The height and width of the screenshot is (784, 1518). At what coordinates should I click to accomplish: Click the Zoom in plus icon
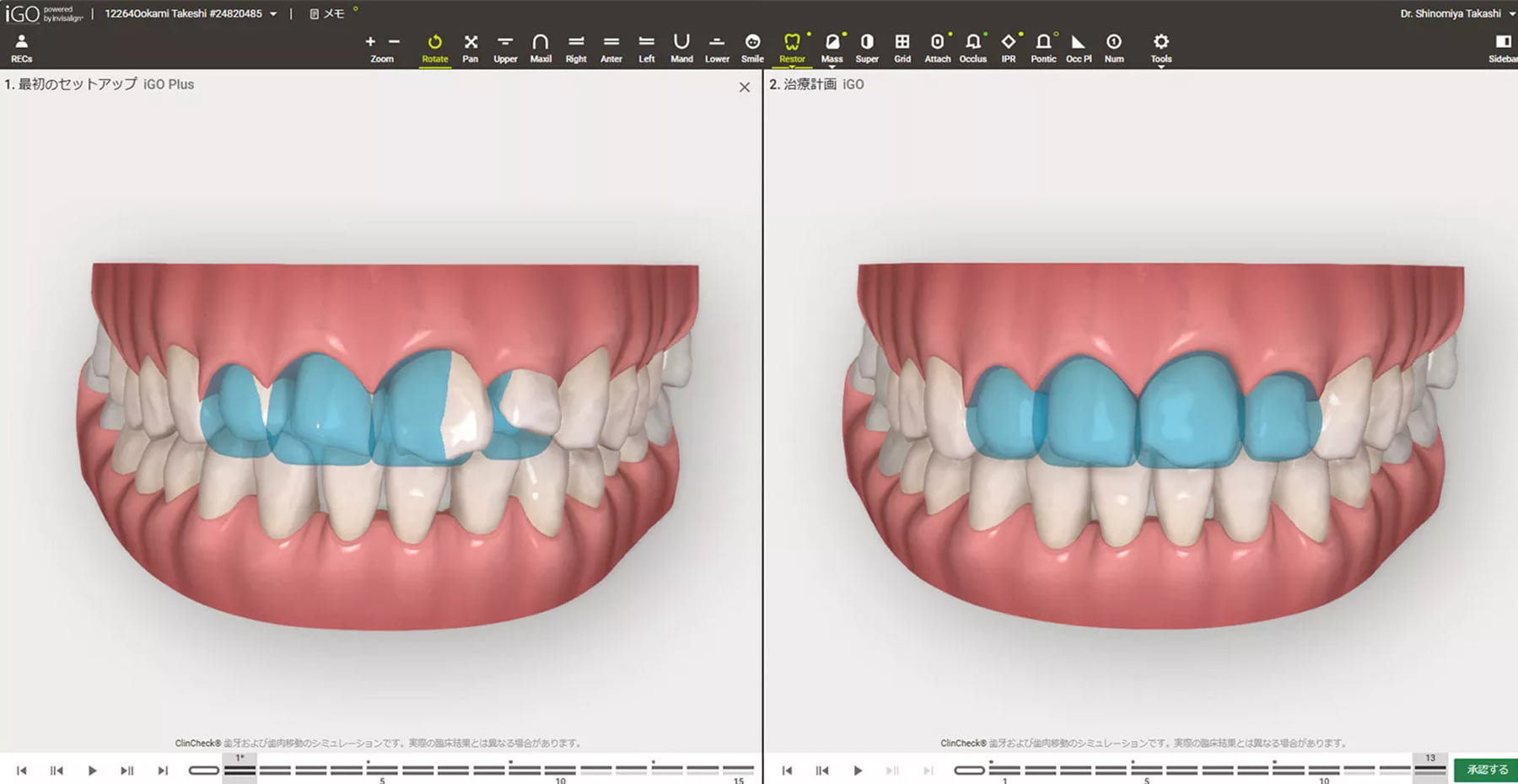[370, 41]
